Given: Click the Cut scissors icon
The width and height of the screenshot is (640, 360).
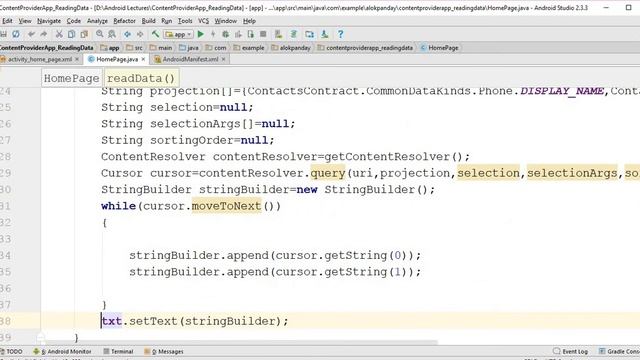Looking at the screenshot, I should (x=59, y=34).
